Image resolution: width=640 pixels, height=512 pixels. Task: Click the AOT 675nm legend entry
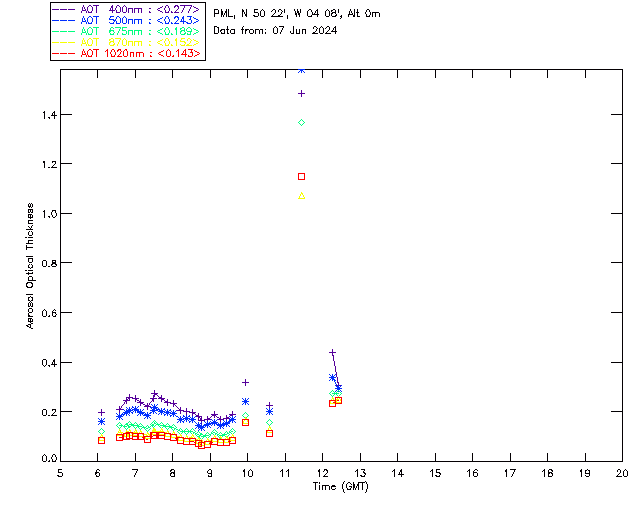(x=126, y=31)
